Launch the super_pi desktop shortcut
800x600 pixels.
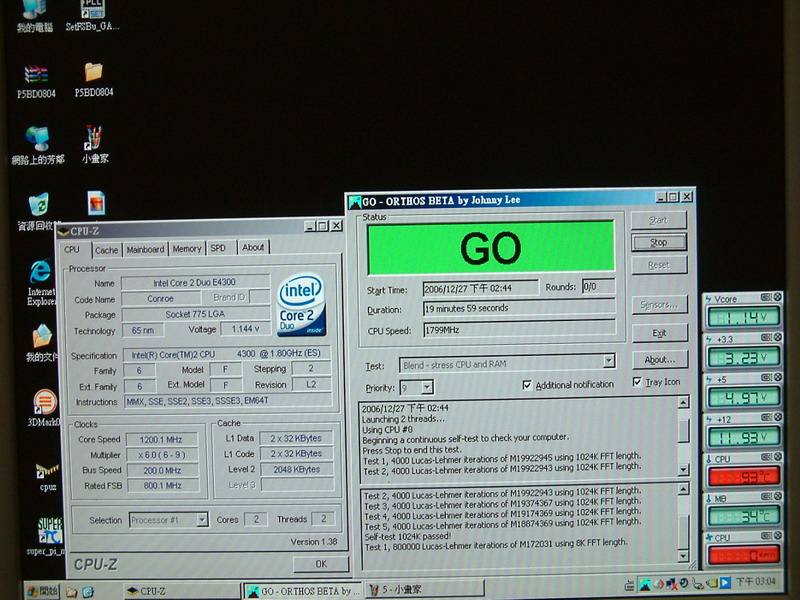[x=47, y=536]
